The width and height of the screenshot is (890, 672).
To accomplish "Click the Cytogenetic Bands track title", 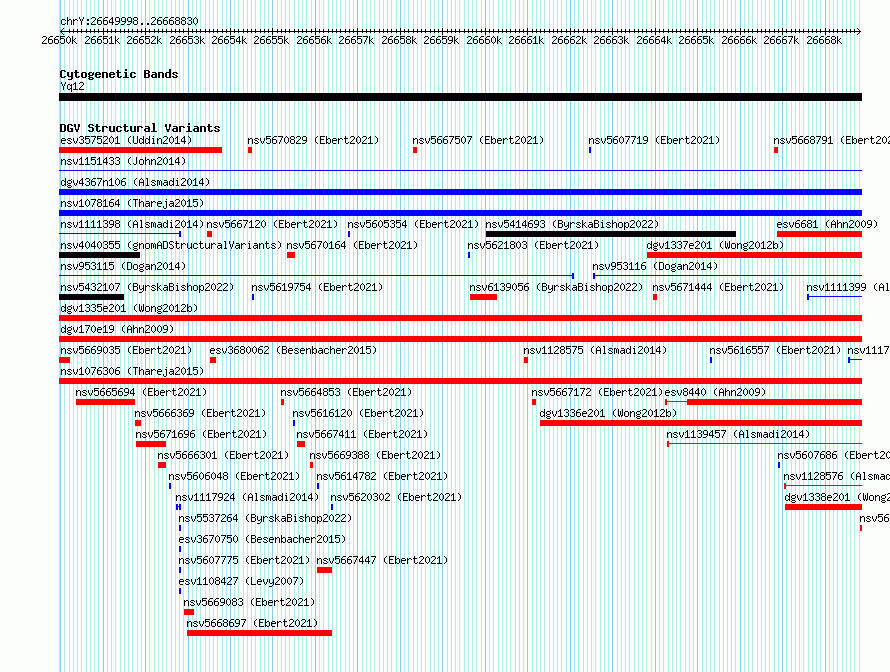I will point(119,74).
